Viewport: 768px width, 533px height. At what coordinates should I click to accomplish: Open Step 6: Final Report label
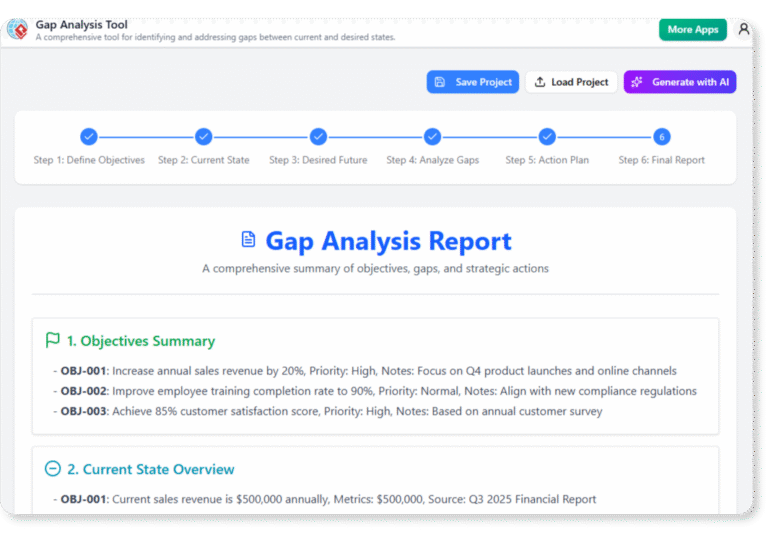[x=661, y=160]
